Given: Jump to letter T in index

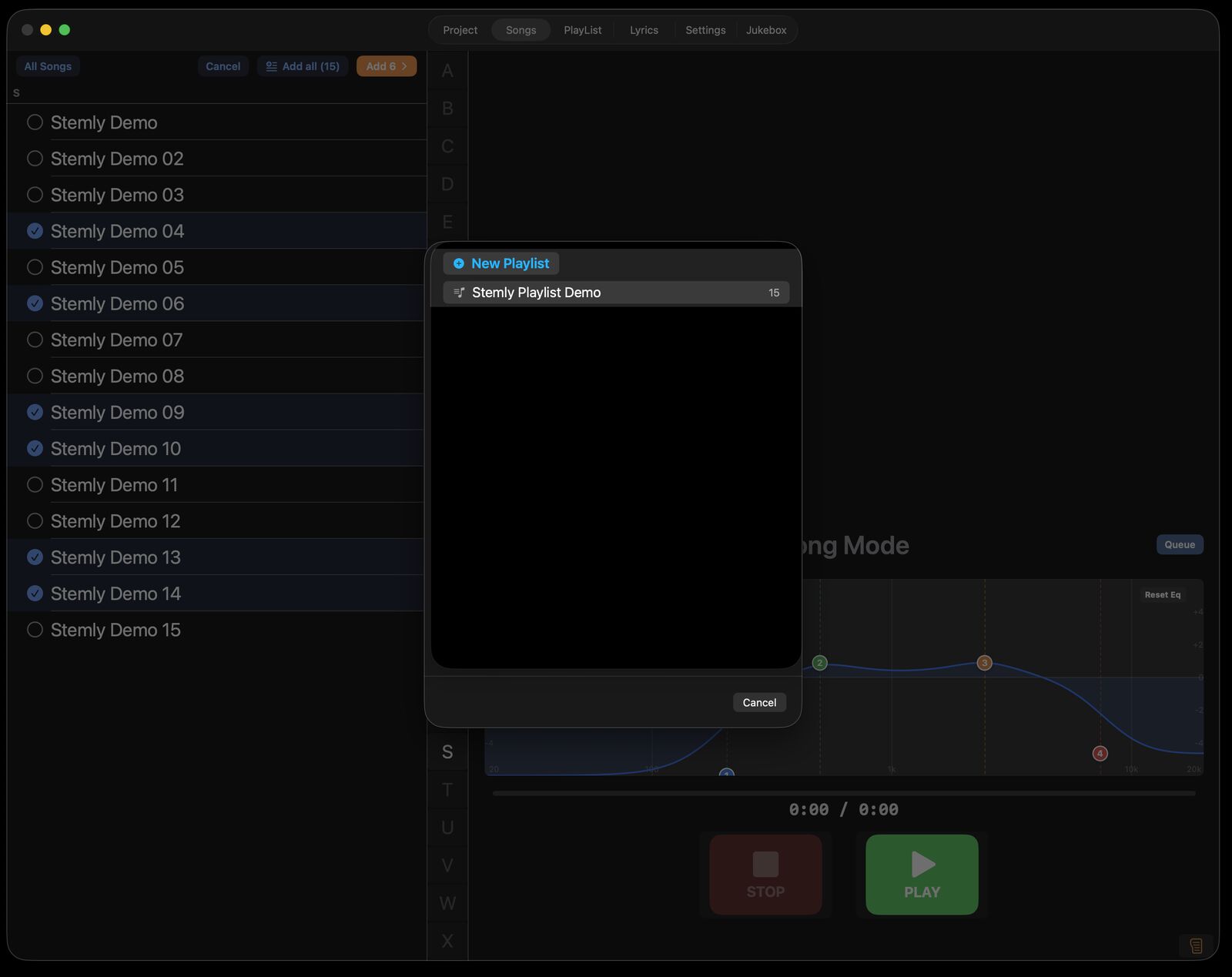Looking at the screenshot, I should pyautogui.click(x=447, y=790).
